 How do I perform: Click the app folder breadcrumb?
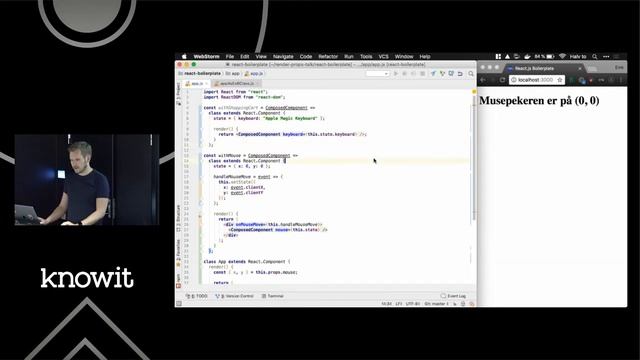click(x=232, y=73)
